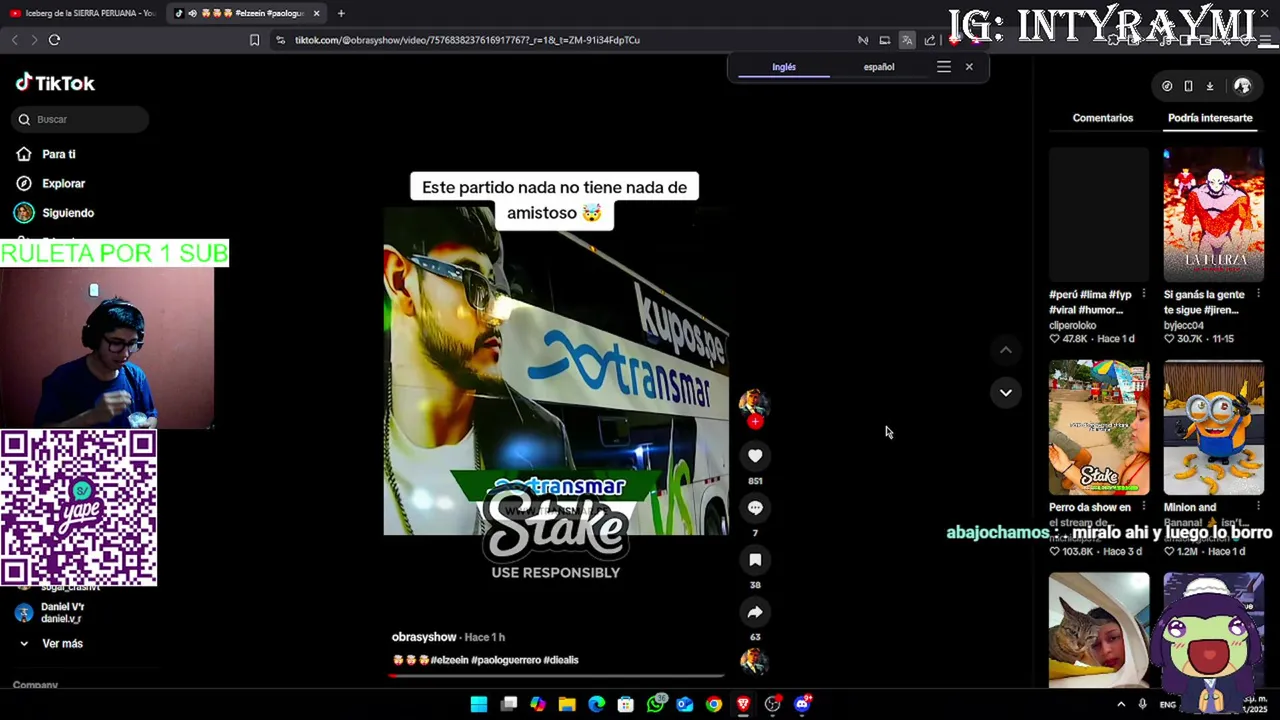Screen dimensions: 1280x720
Task: Click the phone app icon in top pill
Action: tap(1188, 87)
